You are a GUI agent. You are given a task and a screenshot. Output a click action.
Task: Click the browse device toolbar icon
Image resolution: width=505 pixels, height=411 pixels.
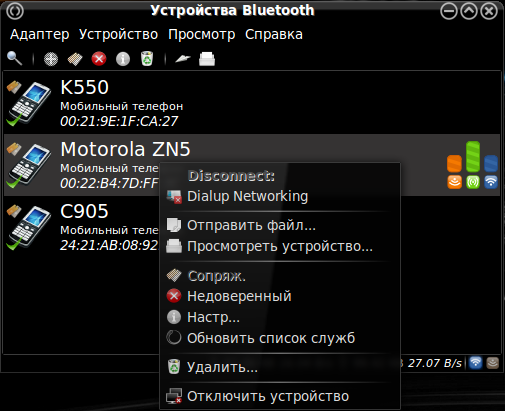(x=207, y=59)
